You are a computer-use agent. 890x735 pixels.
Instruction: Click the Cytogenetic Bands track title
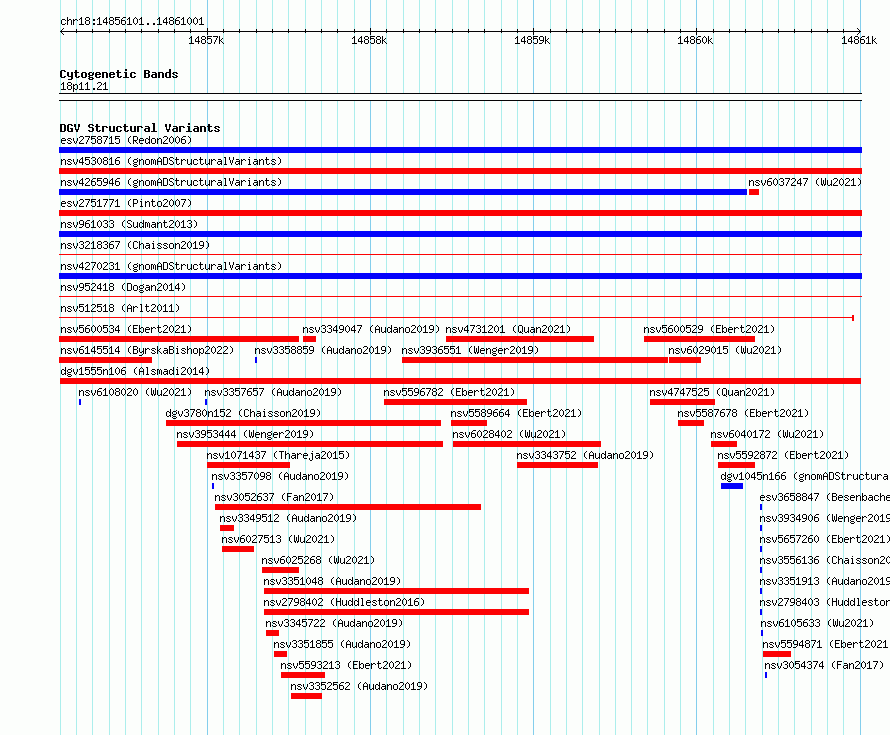(x=119, y=74)
